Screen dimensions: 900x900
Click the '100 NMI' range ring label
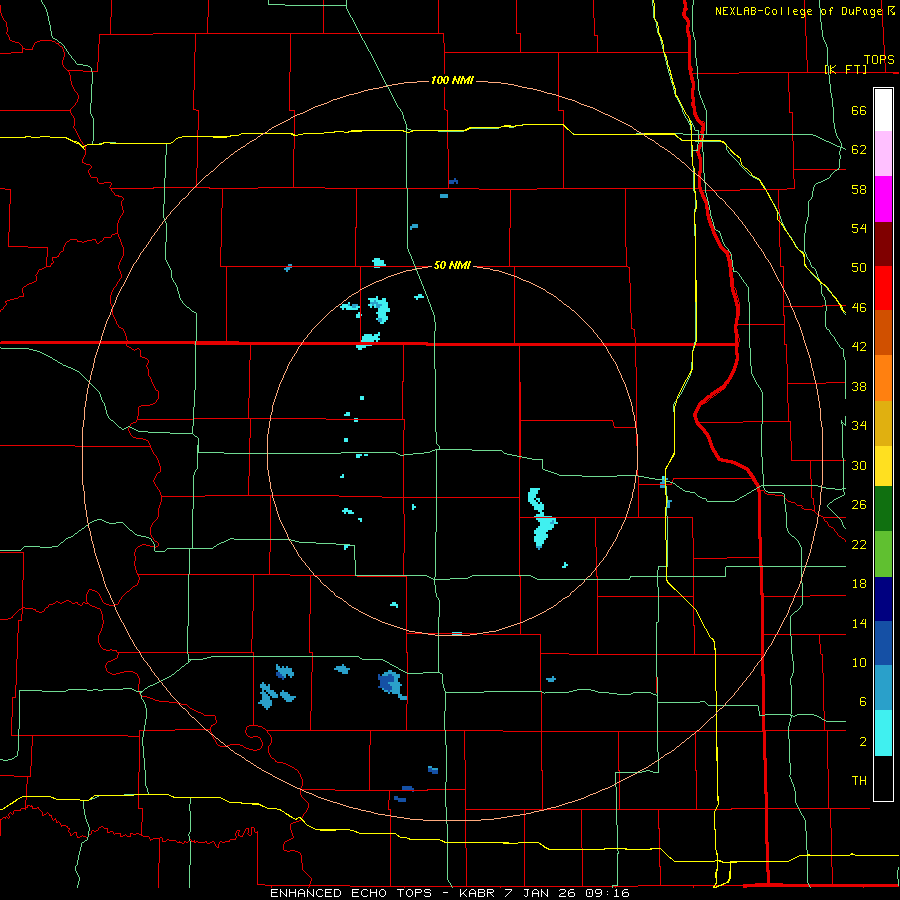452,80
